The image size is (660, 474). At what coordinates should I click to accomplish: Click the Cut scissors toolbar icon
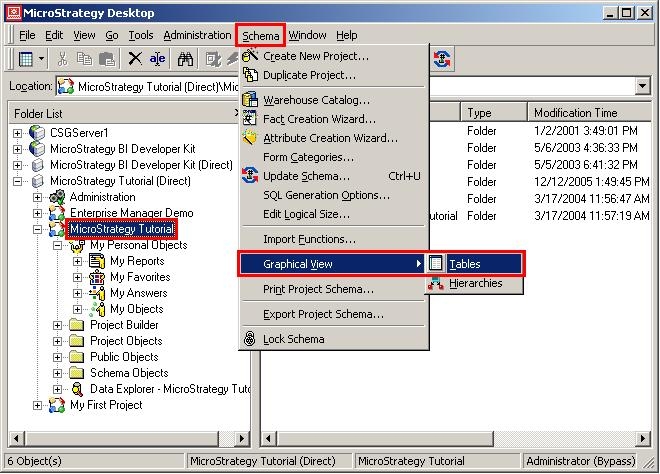pyautogui.click(x=62, y=60)
